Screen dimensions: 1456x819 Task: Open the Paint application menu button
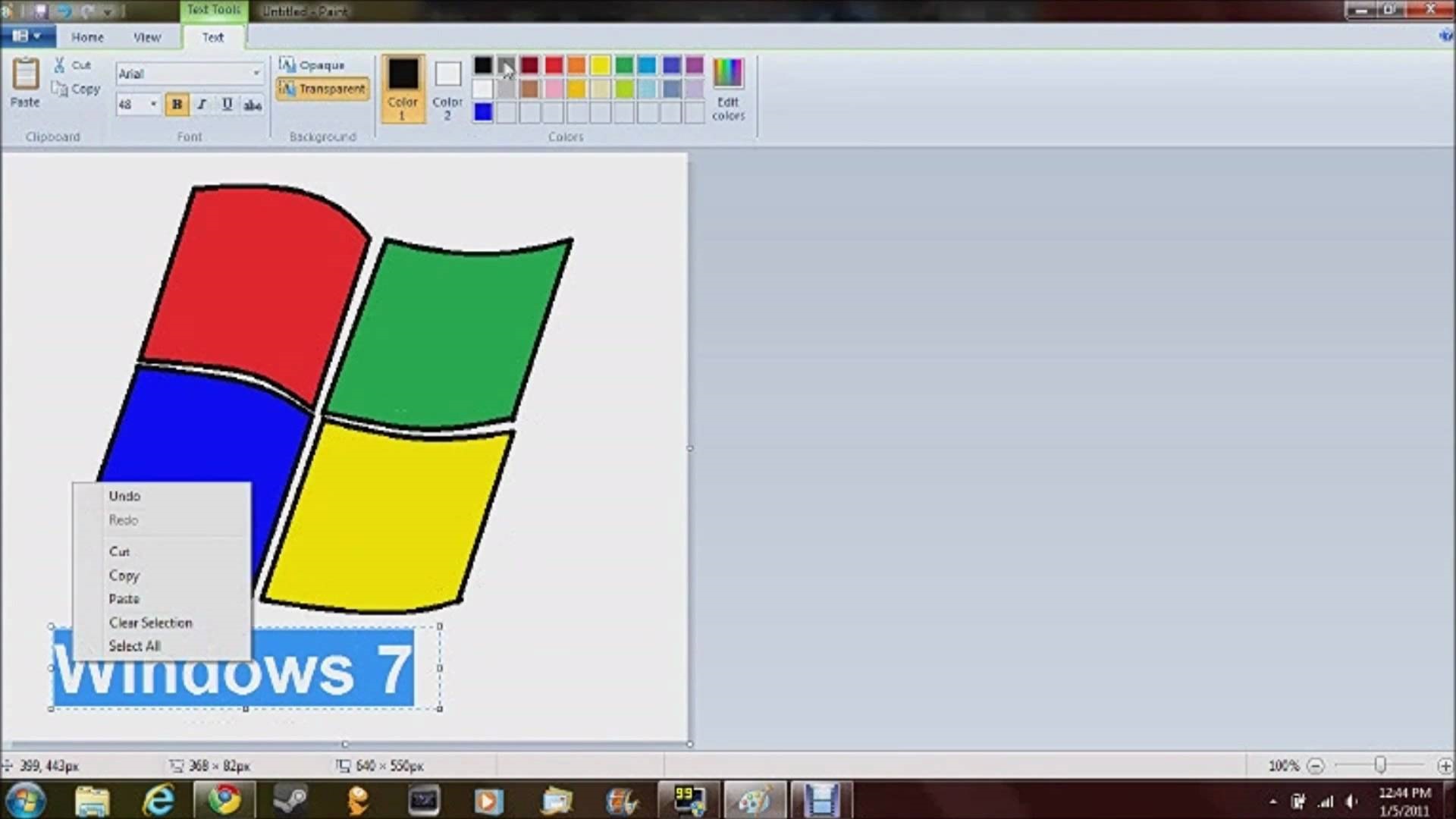(27, 36)
